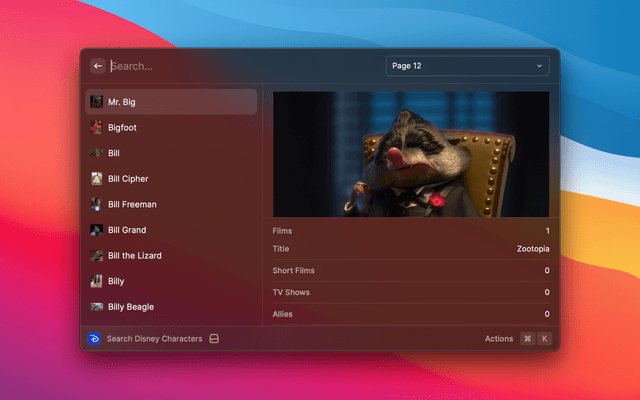Click the Bigfoot character thumbnail icon
Viewport: 640px width, 400px height.
coord(96,128)
